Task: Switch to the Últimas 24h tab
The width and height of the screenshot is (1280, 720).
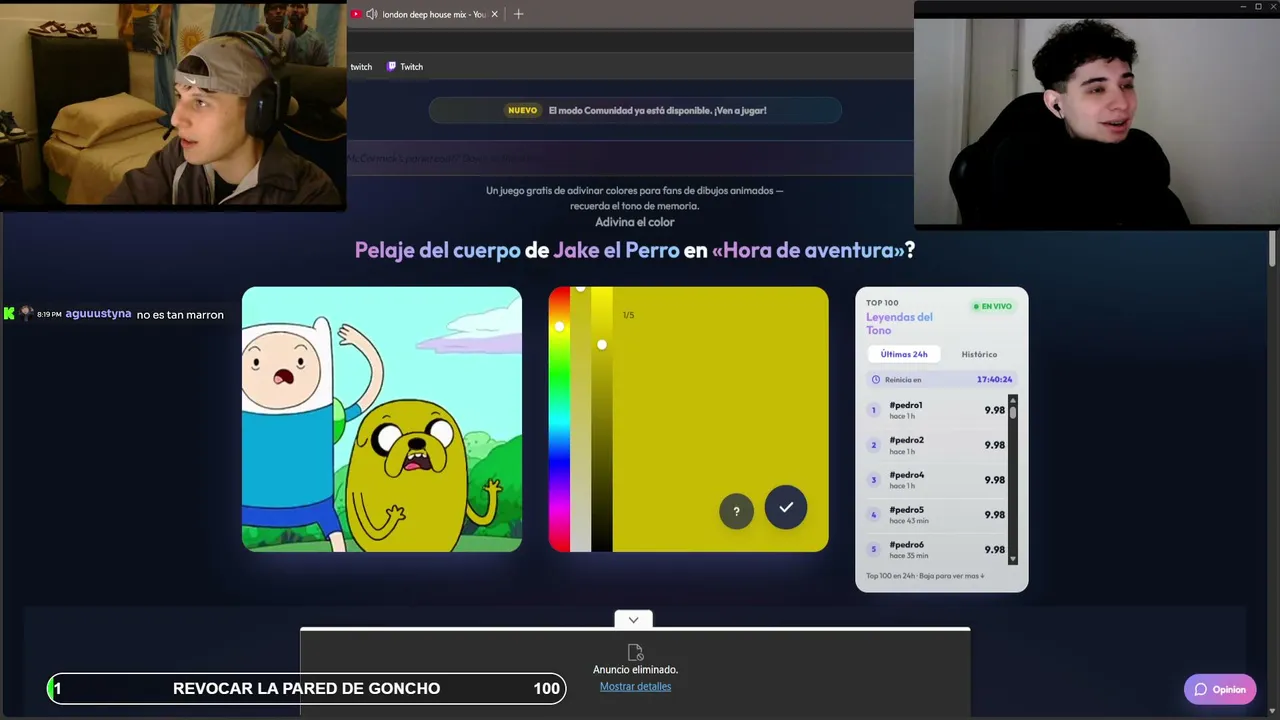Action: click(904, 354)
